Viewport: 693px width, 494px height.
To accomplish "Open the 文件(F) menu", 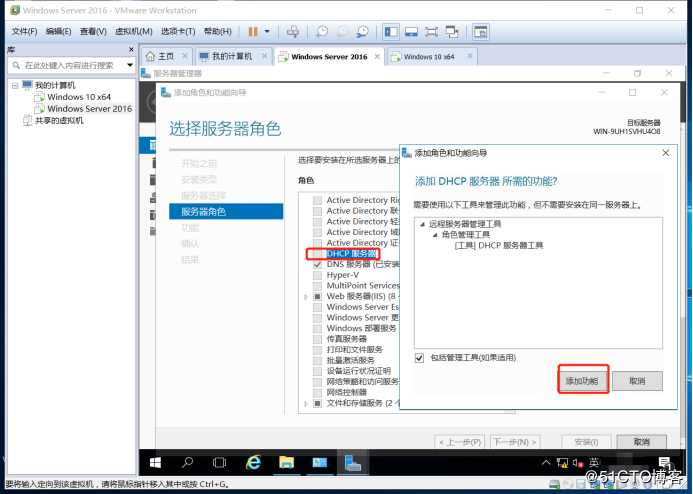I will 24,31.
